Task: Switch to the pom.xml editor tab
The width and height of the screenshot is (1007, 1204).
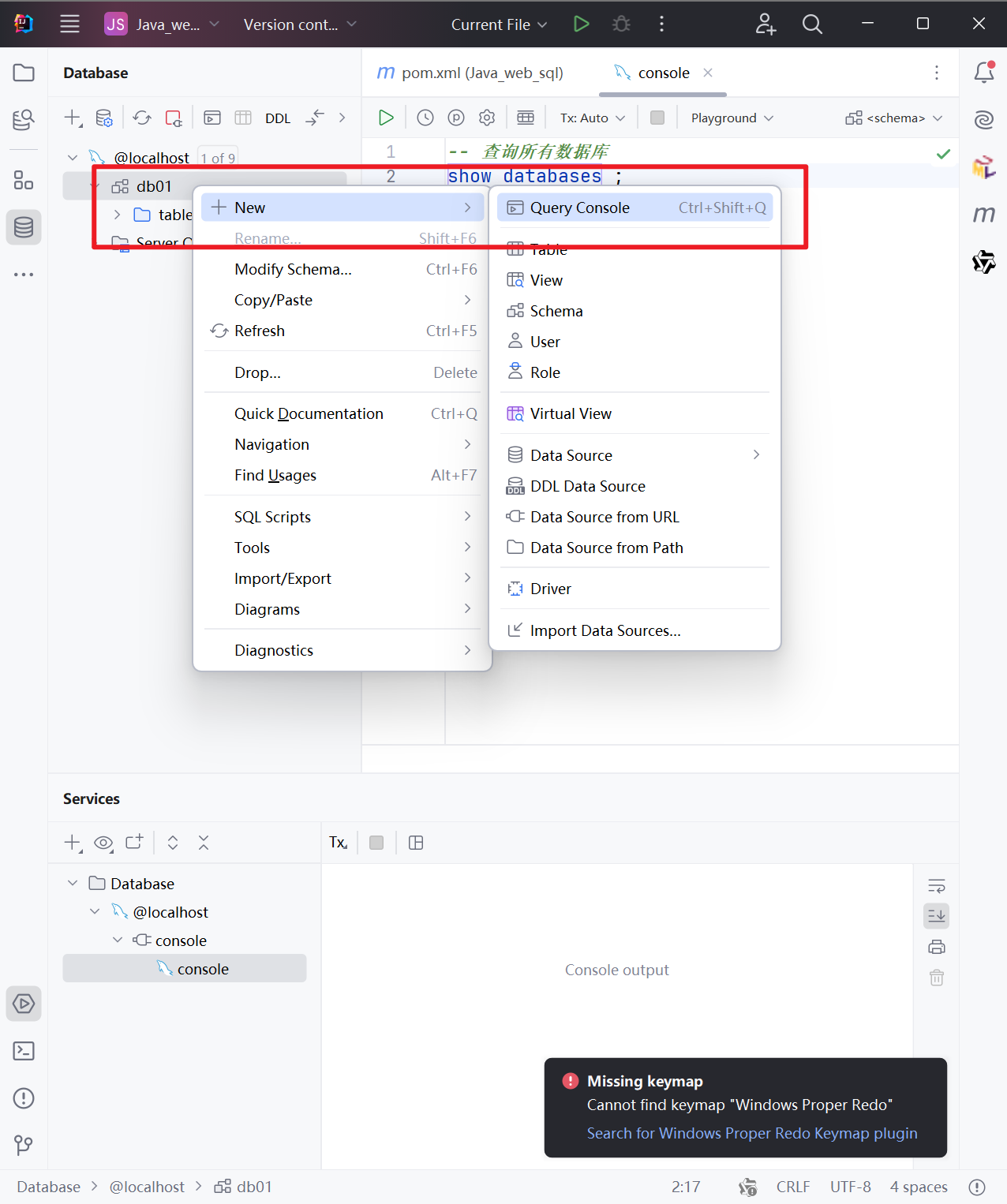Action: coord(471,73)
